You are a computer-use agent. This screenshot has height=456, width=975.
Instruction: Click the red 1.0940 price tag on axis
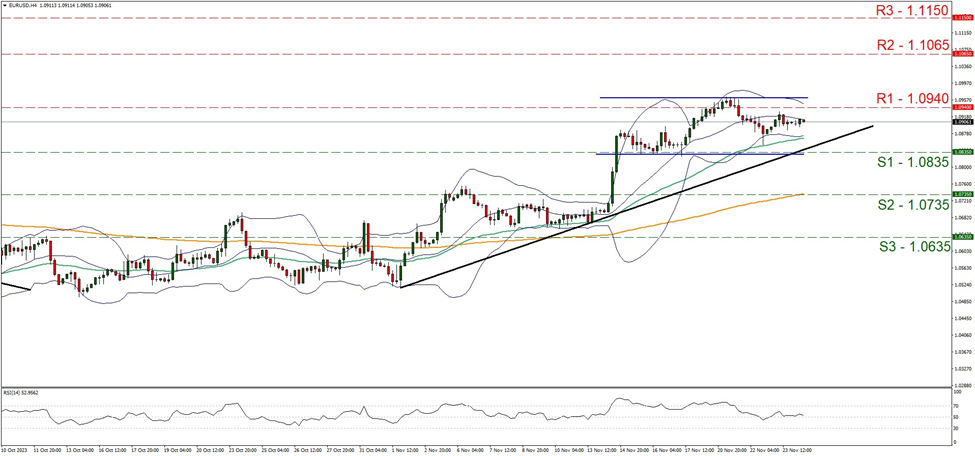click(961, 107)
